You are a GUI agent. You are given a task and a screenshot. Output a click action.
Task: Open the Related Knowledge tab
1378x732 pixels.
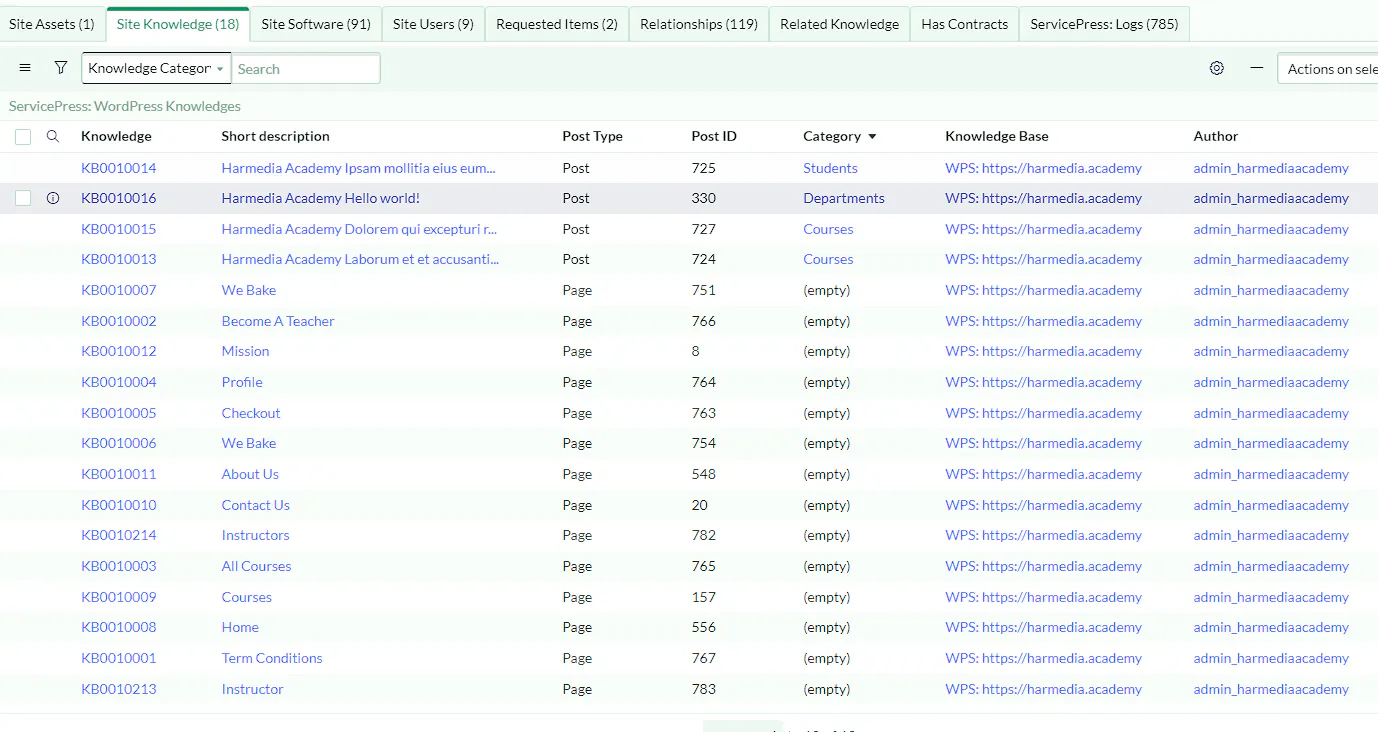(x=840, y=24)
